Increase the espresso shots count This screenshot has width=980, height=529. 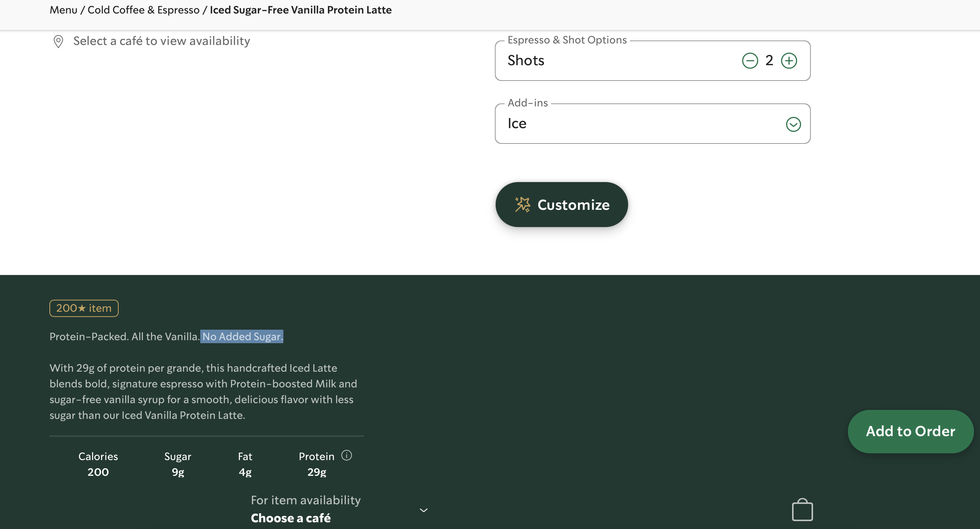[x=789, y=61]
